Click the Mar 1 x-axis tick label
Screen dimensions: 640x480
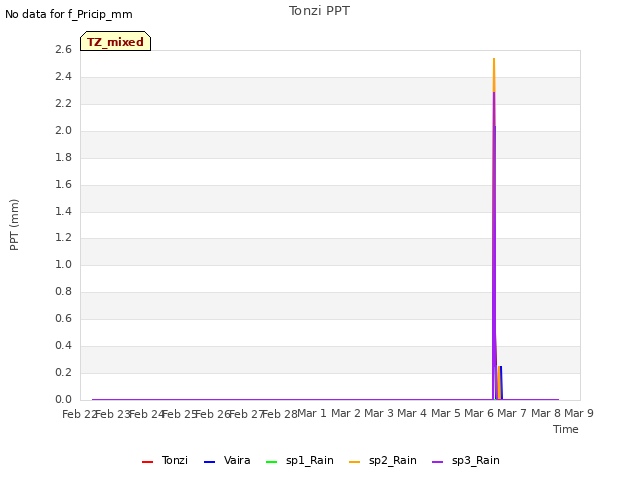312,413
